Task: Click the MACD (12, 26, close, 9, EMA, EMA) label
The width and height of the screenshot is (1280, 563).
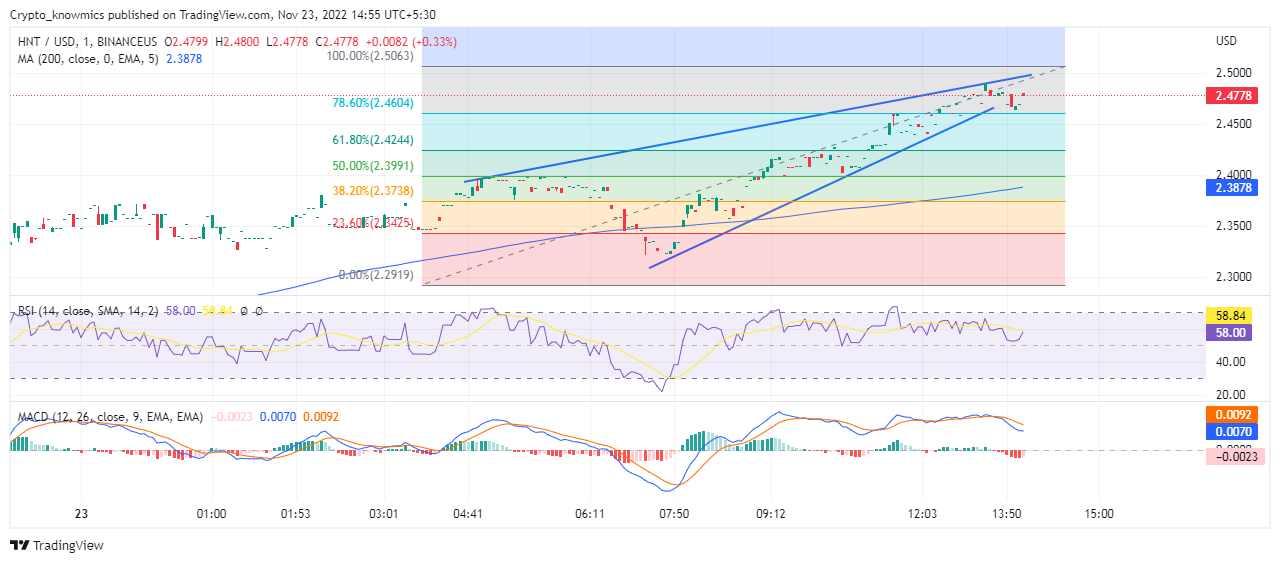Action: click(110, 416)
